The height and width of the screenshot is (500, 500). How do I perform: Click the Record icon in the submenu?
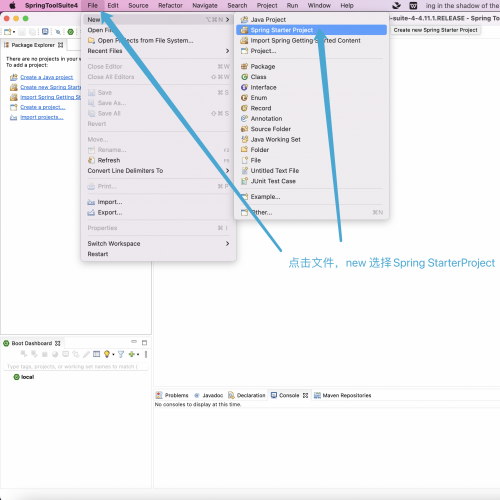click(244, 108)
